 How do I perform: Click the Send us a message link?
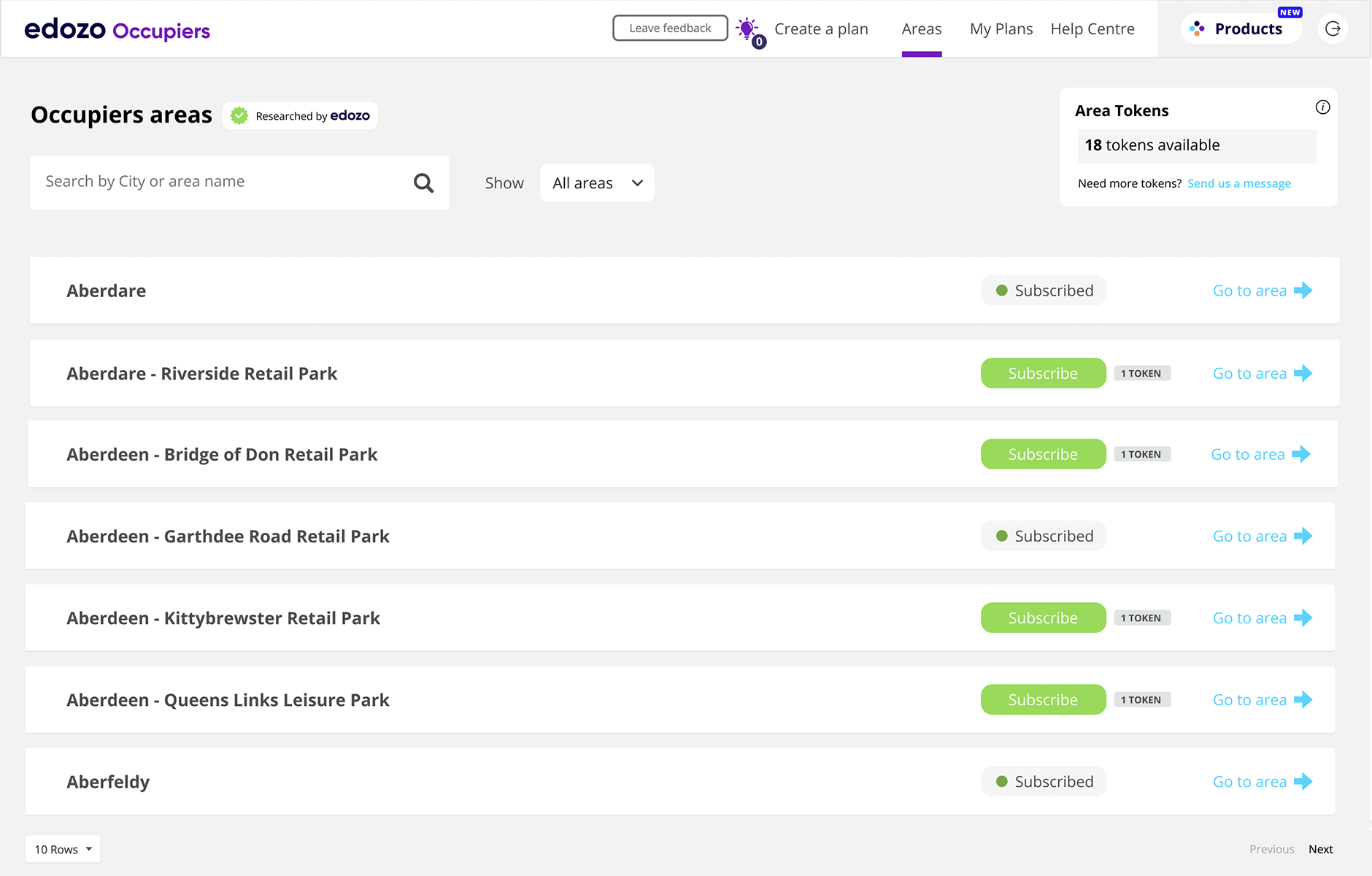pos(1238,183)
